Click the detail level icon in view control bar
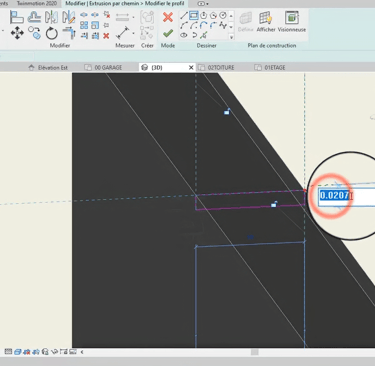Viewport: 375px width, 366px height. (8, 352)
